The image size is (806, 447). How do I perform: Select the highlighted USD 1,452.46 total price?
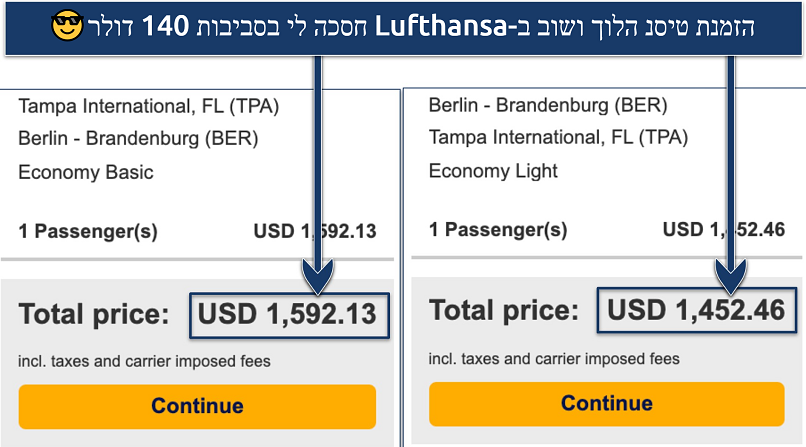coord(696,311)
